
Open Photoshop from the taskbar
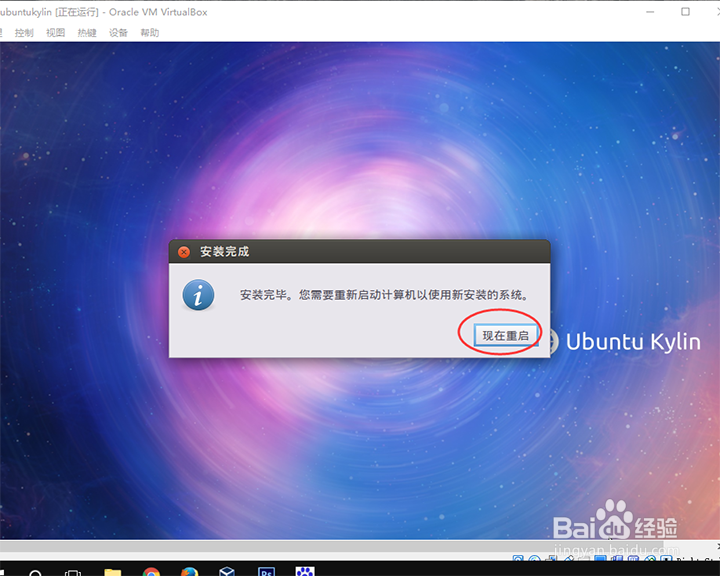click(x=267, y=571)
